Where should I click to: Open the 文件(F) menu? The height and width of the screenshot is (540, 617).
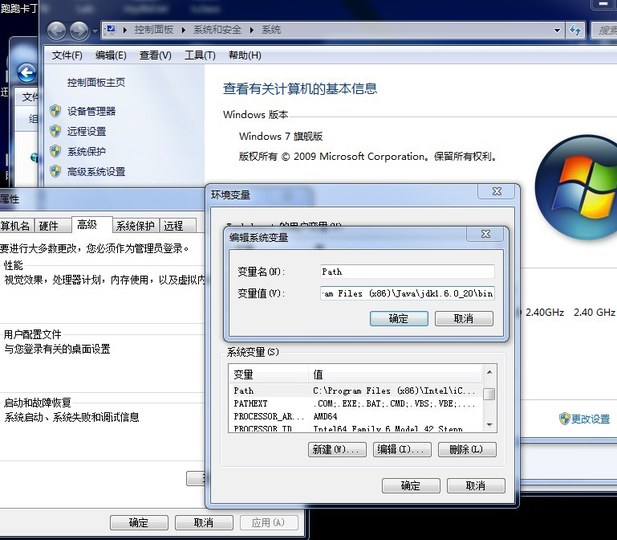67,55
